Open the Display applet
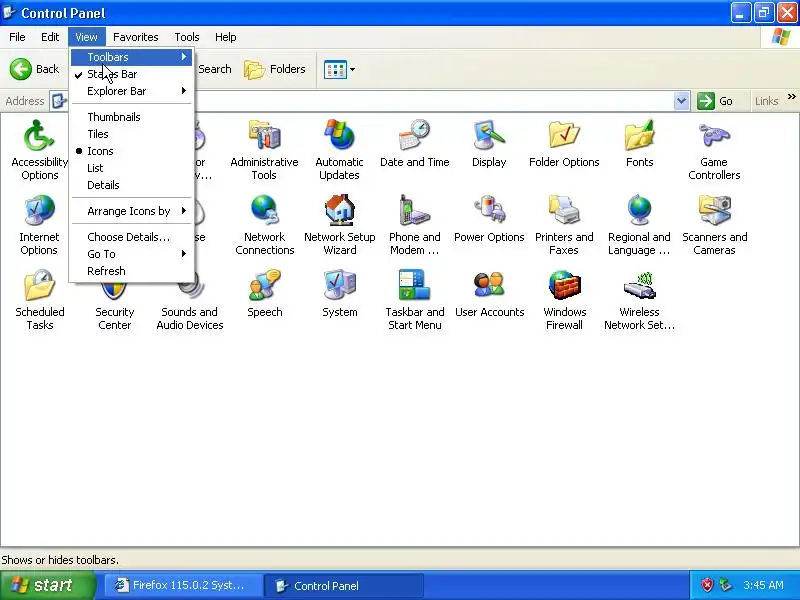Image resolution: width=800 pixels, height=600 pixels. pyautogui.click(x=489, y=143)
